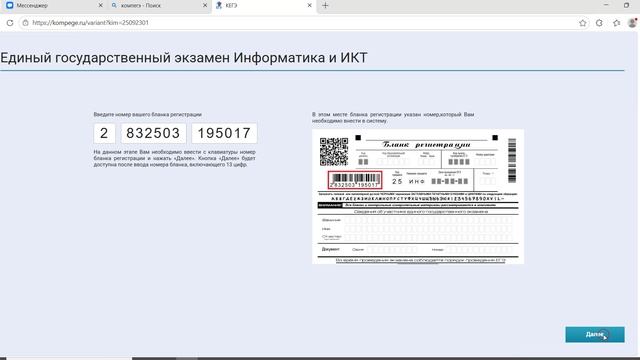Click the instruction text about 13 цифр
This screenshot has width=640, height=360.
174,158
